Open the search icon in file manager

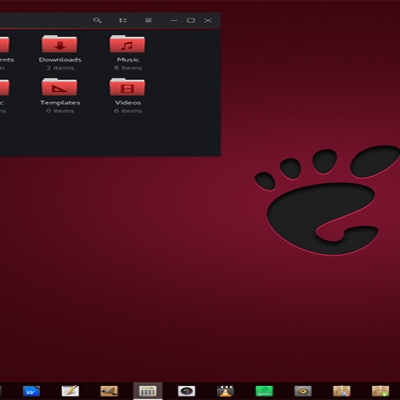tap(97, 20)
